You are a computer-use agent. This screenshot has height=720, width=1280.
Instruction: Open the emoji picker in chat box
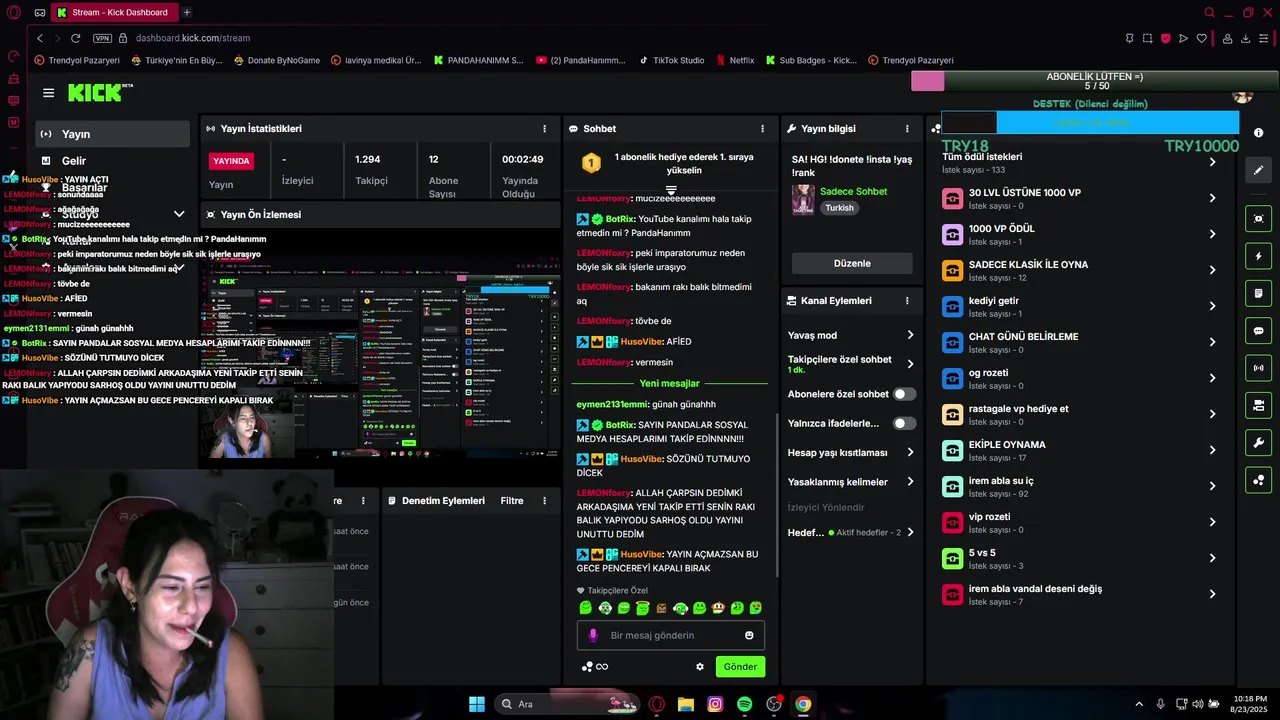point(749,635)
